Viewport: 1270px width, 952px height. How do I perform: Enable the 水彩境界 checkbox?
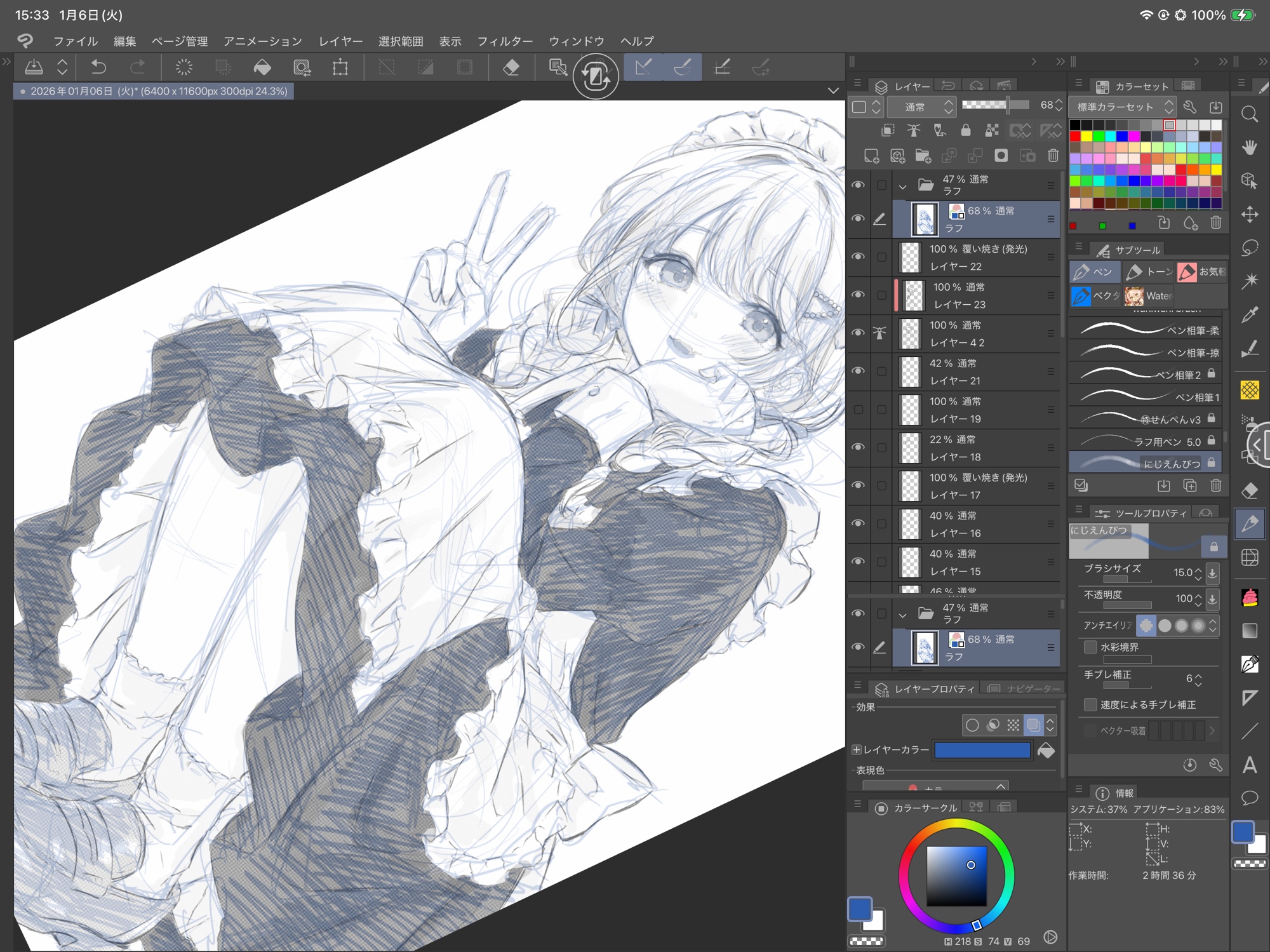1090,647
